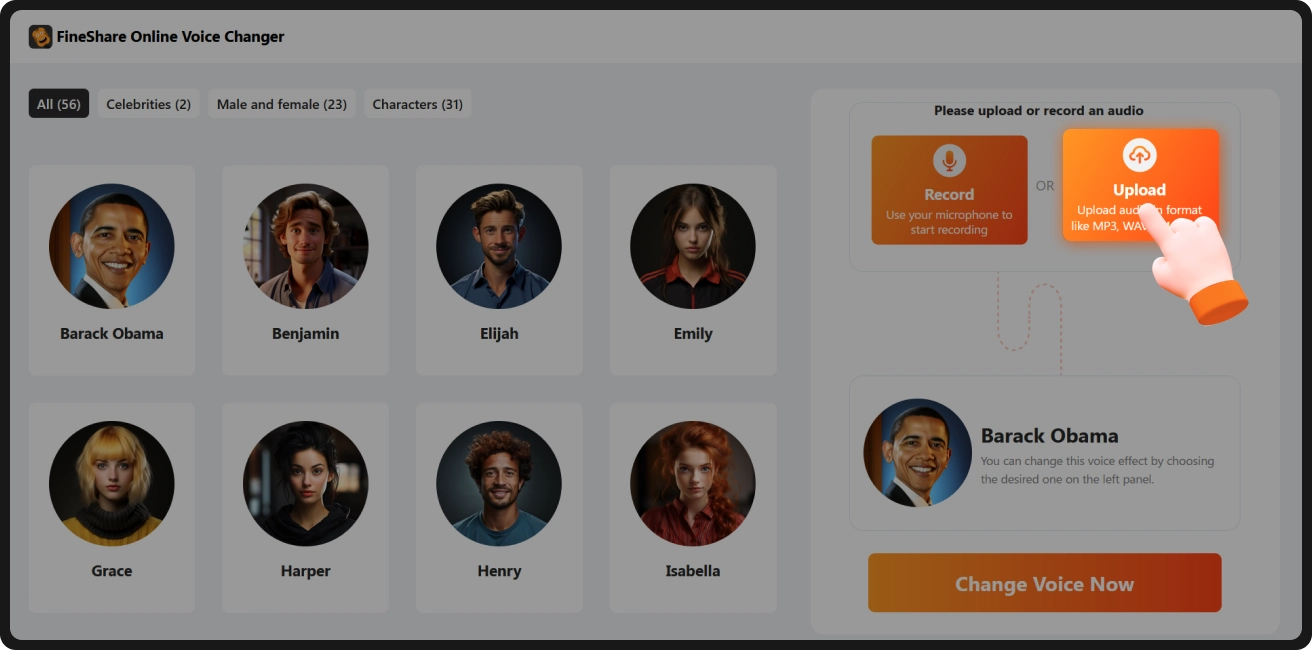Viewport: 1312px width, 650px height.
Task: Click the cloud upload icon
Action: [1140, 154]
